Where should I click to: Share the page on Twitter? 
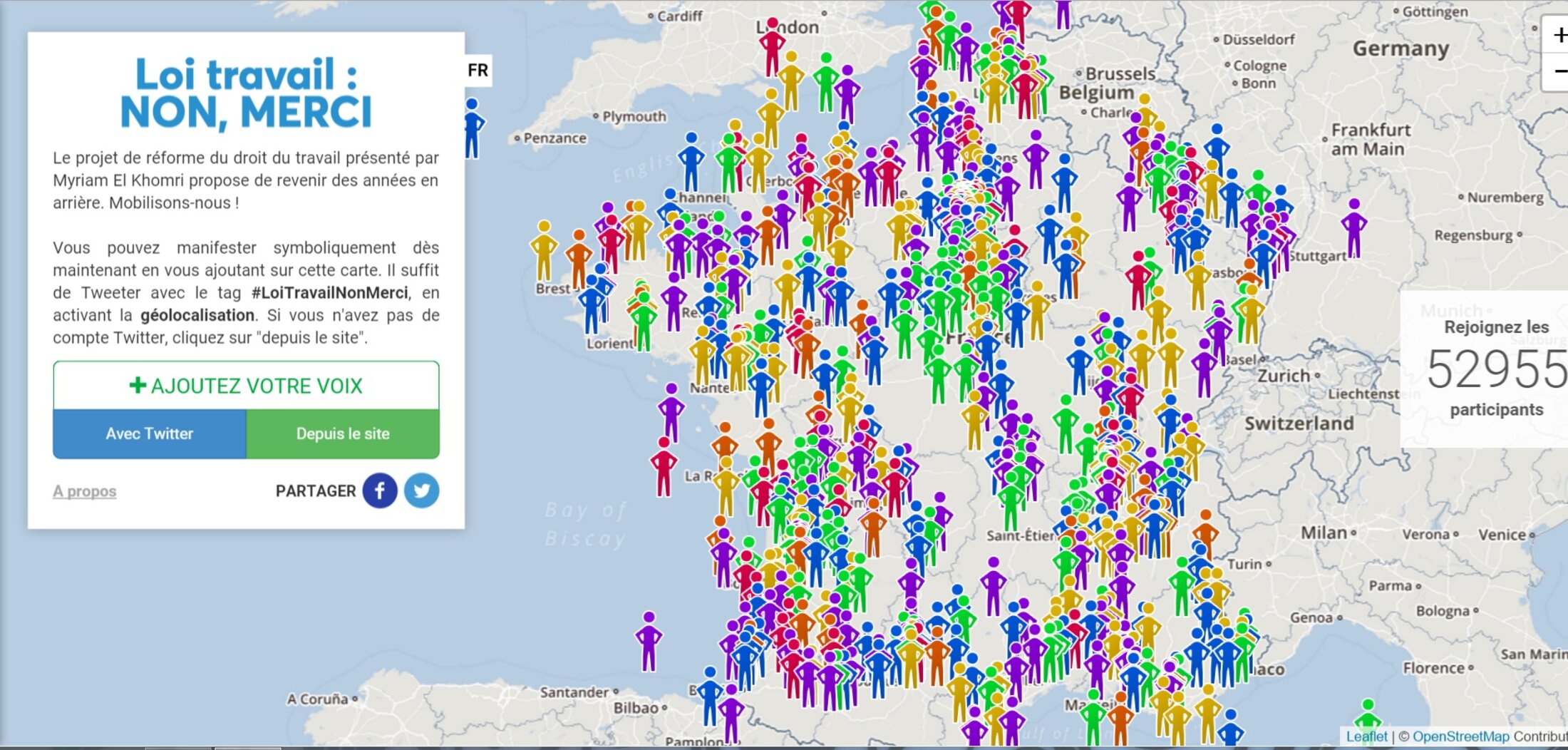(421, 490)
